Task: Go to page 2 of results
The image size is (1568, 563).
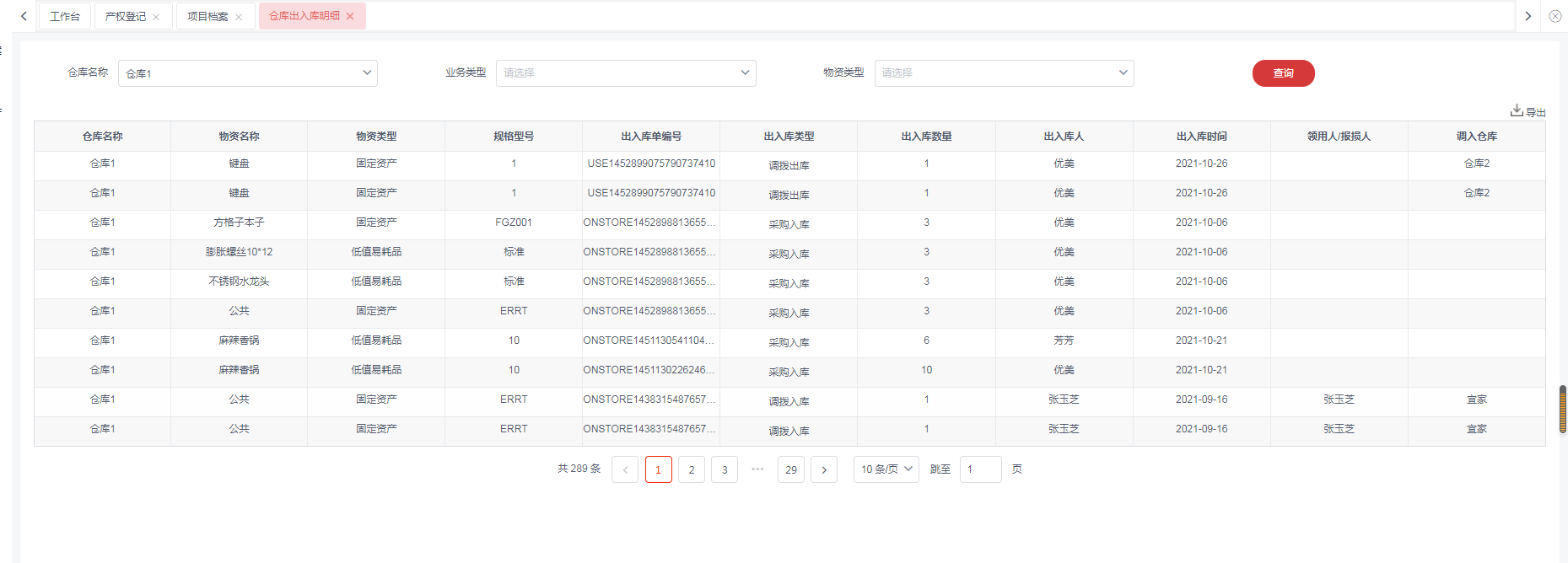Action: (692, 469)
